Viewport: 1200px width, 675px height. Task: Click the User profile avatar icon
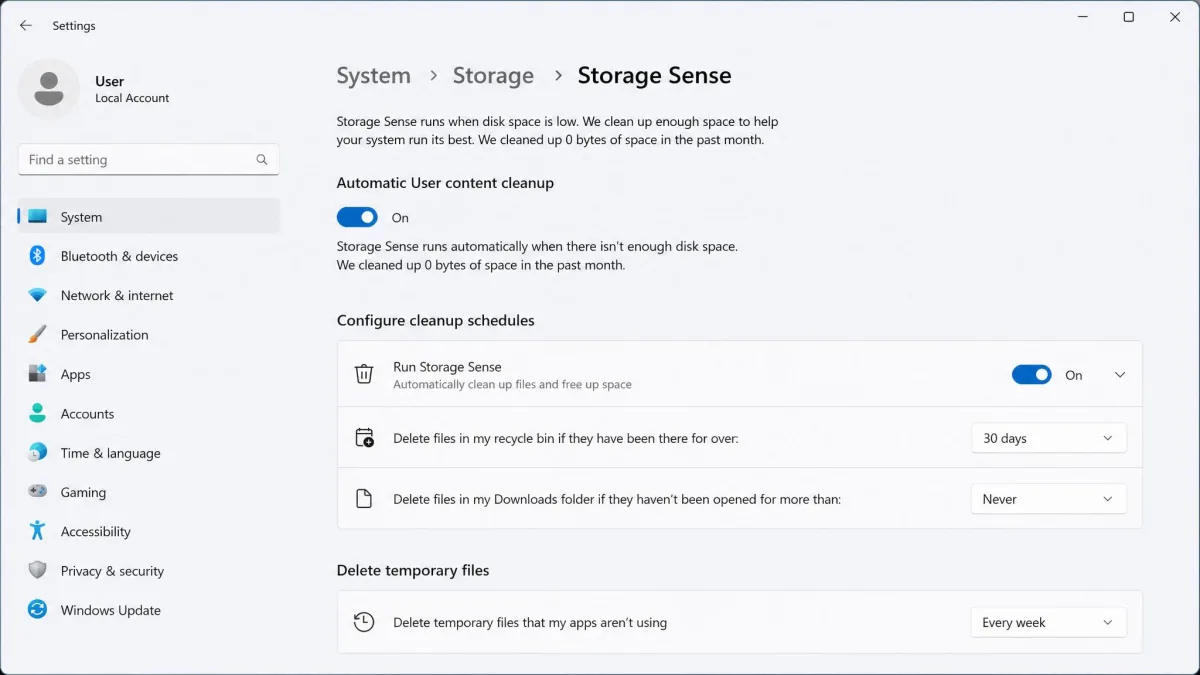click(49, 89)
